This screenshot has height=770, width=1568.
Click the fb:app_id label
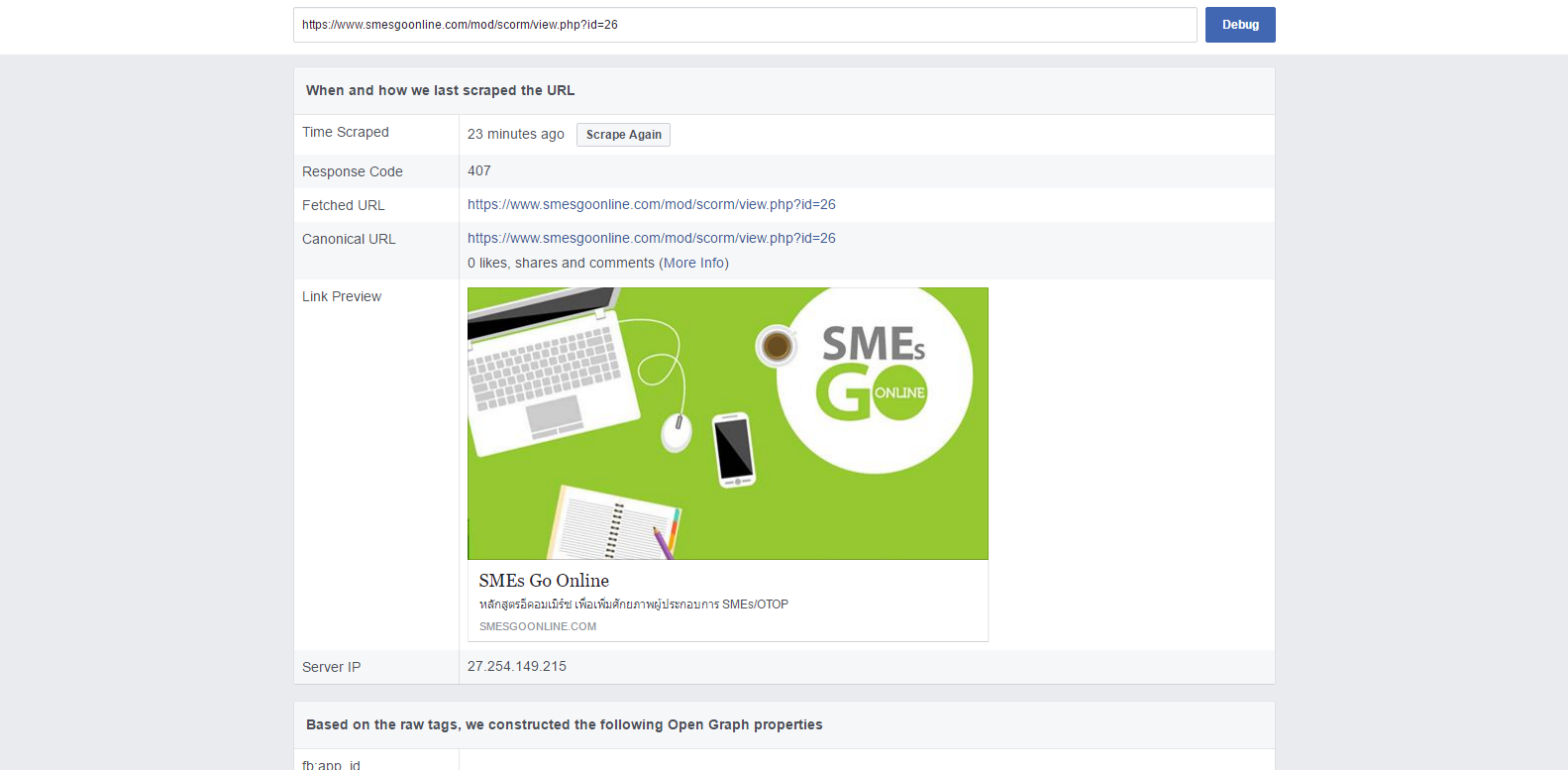click(x=332, y=765)
